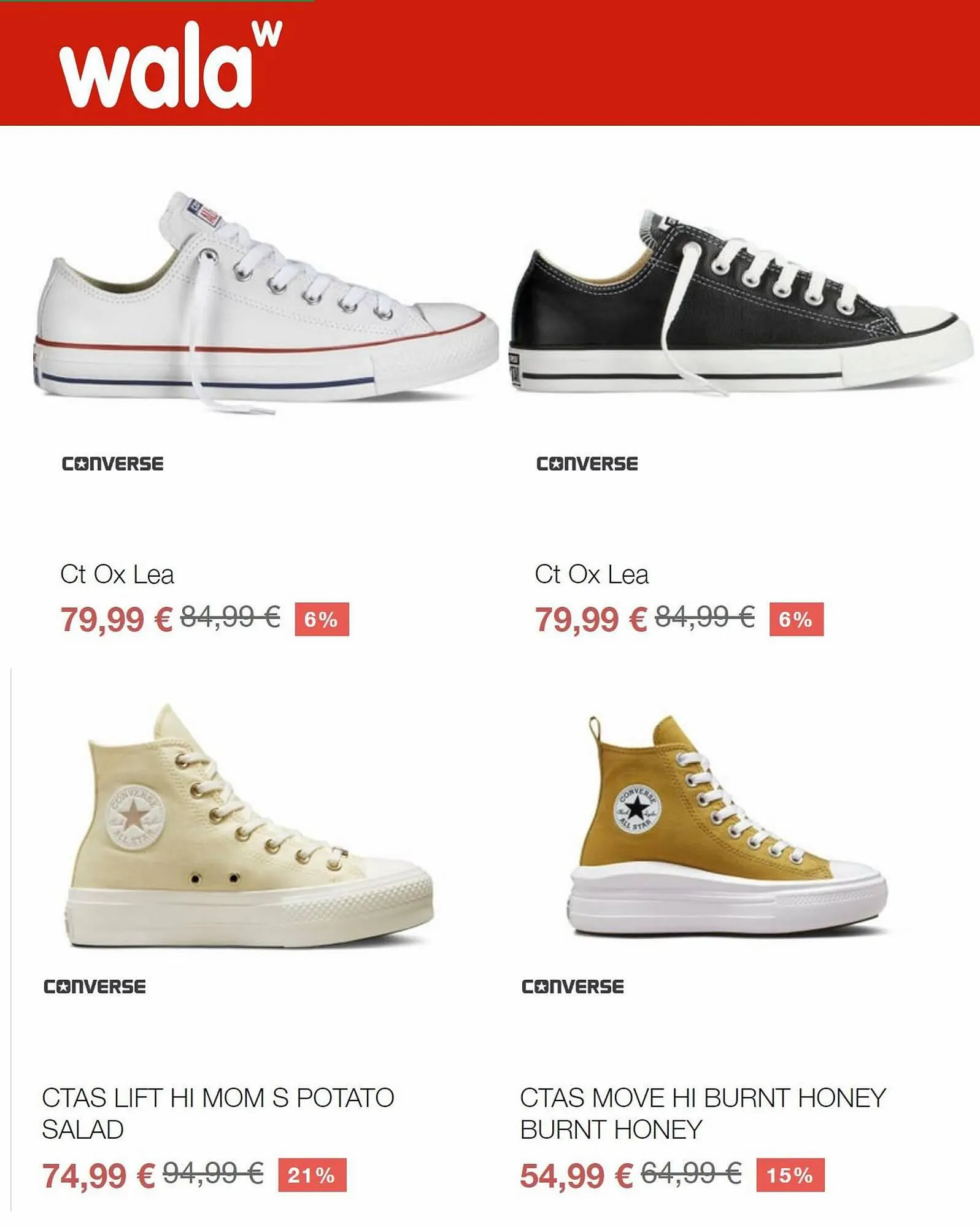Click the crossed-out 94,99 € original price
The image size is (980, 1227).
[213, 1174]
